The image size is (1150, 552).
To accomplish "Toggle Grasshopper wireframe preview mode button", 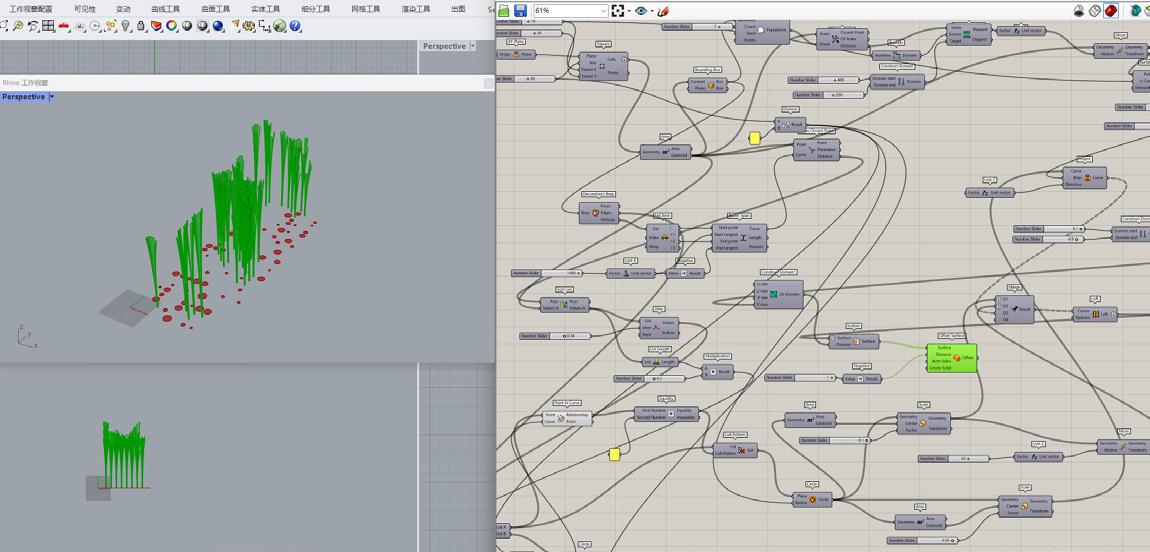I will click(1095, 11).
